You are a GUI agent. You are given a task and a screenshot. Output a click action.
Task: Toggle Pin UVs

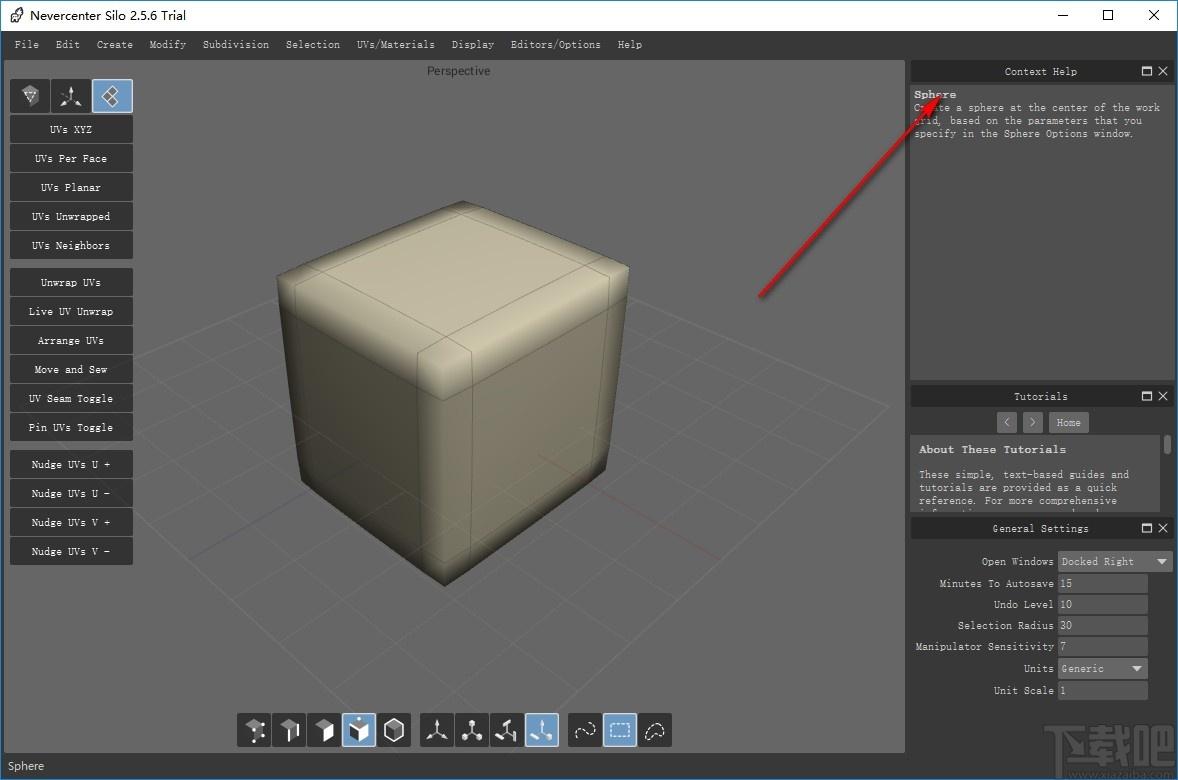(71, 427)
